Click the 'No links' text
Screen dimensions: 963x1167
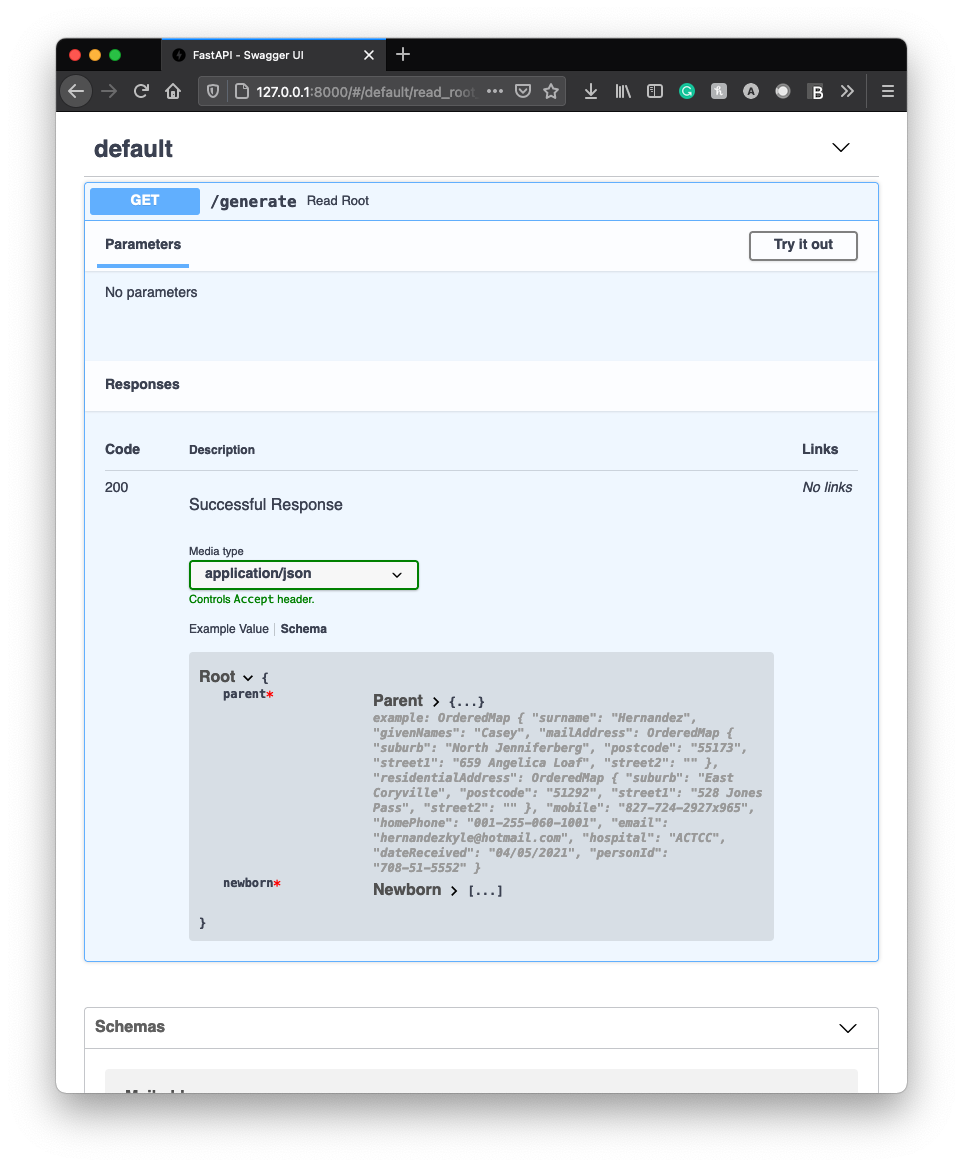pyautogui.click(x=827, y=487)
